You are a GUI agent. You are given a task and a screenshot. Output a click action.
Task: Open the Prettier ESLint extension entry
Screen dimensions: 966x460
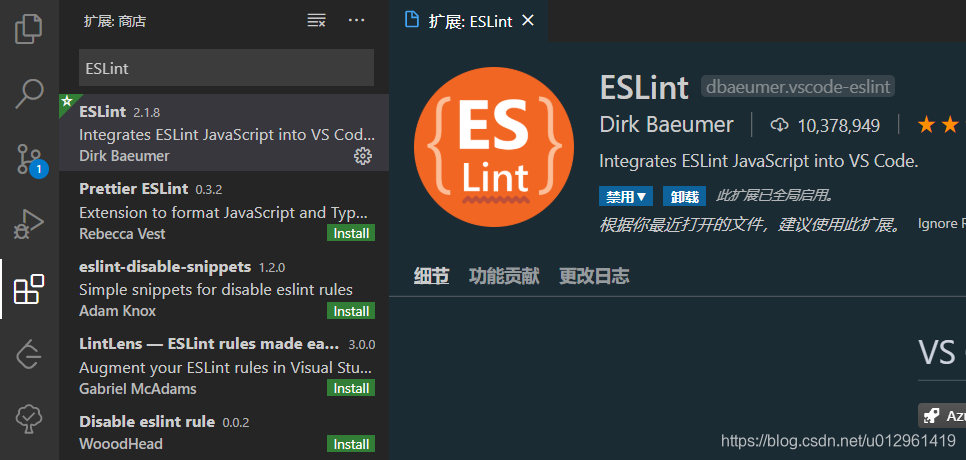point(224,210)
